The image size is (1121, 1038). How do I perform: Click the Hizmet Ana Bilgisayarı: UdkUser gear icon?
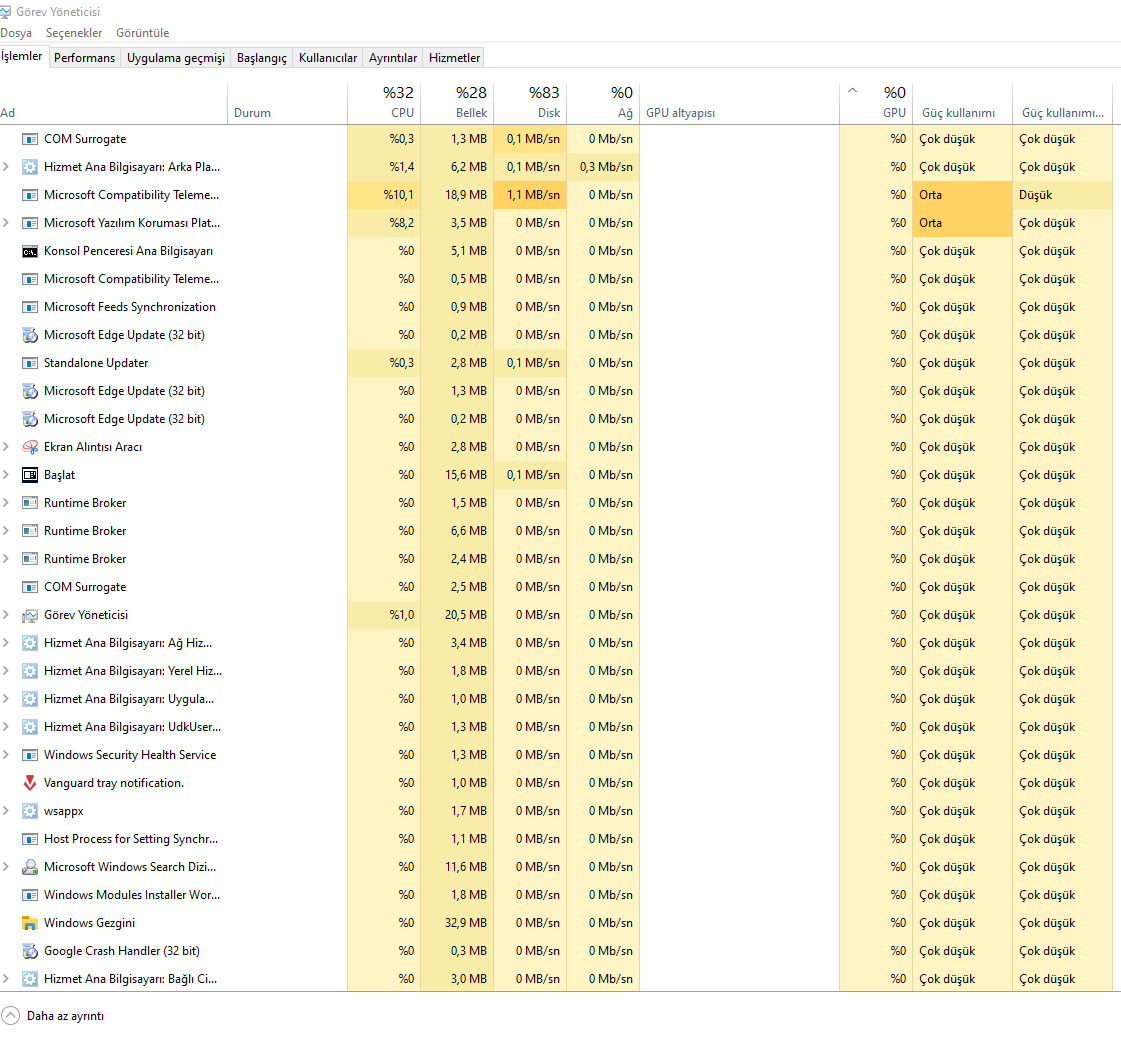pyautogui.click(x=29, y=728)
